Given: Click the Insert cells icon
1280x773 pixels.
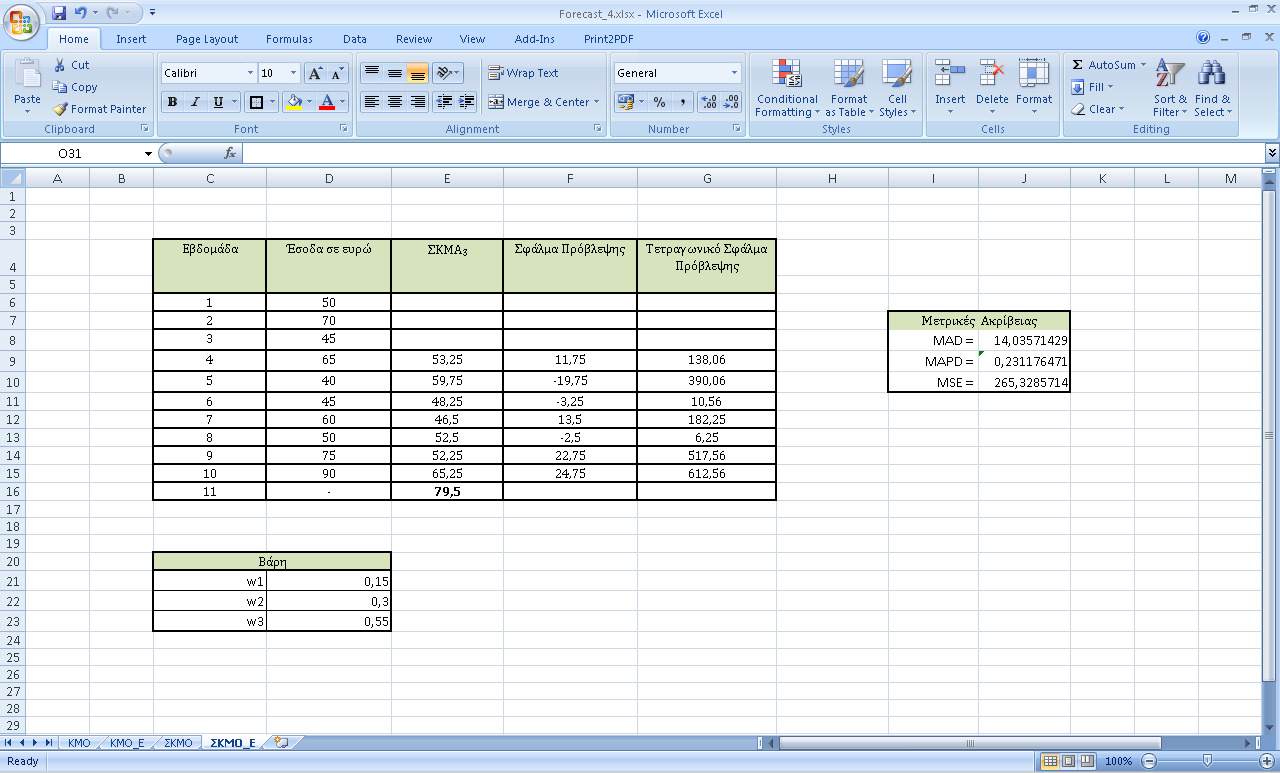Looking at the screenshot, I should (949, 74).
